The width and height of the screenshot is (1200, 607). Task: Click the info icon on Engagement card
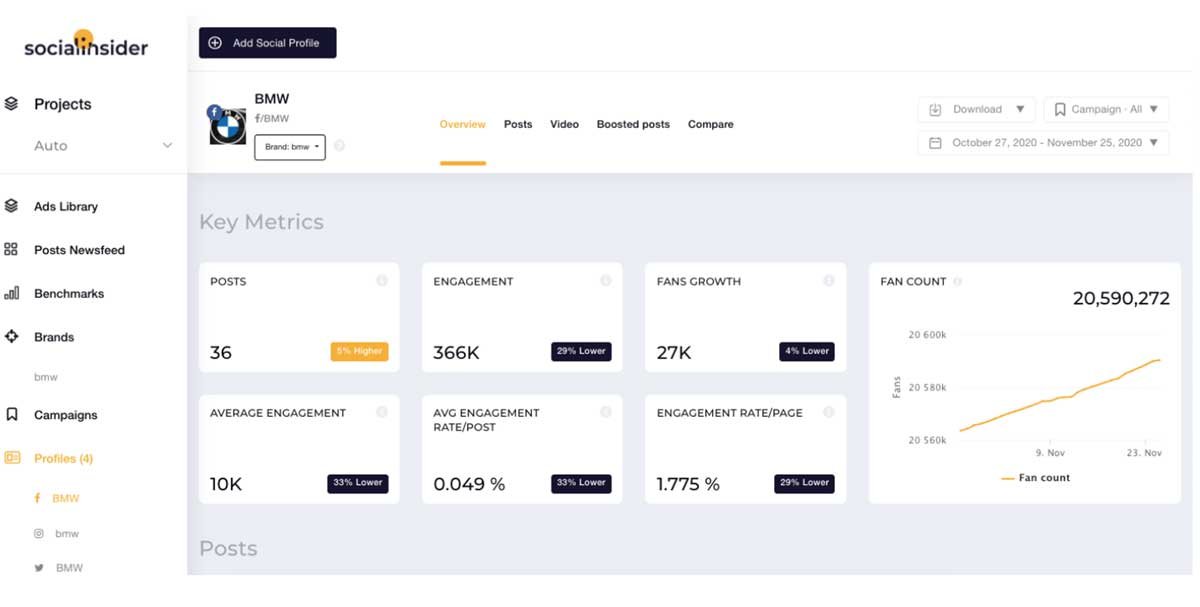pyautogui.click(x=605, y=281)
